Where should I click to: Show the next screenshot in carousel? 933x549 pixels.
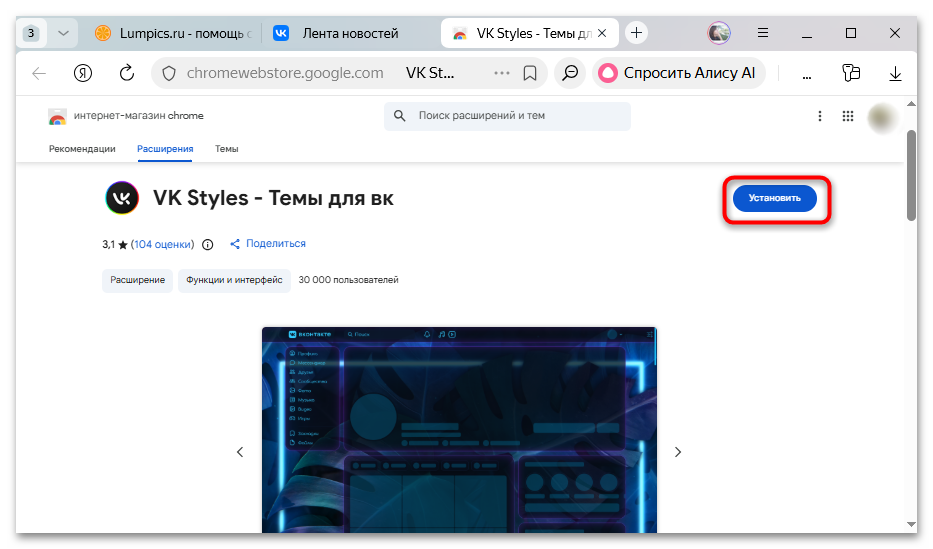click(678, 452)
